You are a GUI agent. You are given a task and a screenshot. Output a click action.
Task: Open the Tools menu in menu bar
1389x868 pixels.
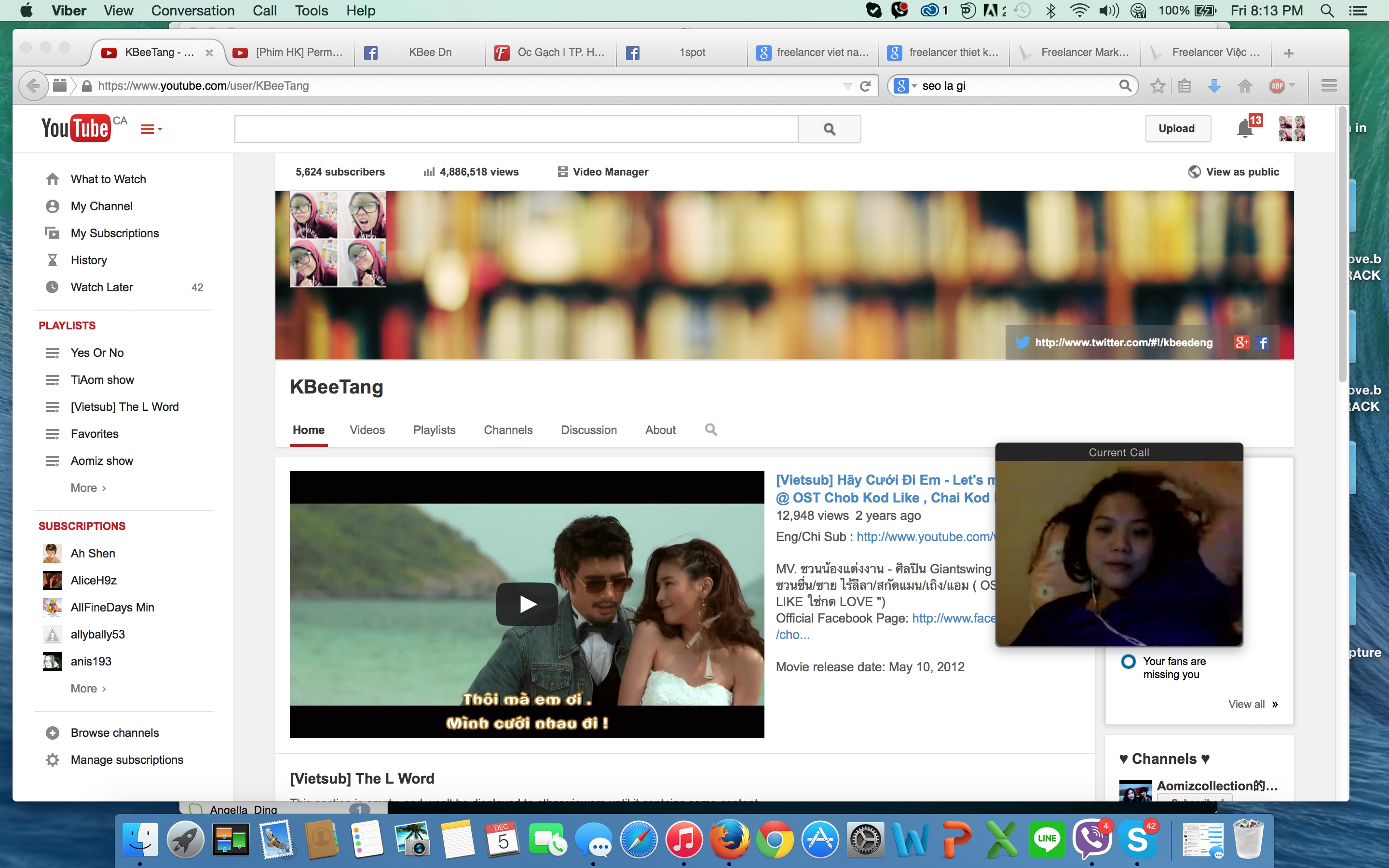click(x=311, y=10)
